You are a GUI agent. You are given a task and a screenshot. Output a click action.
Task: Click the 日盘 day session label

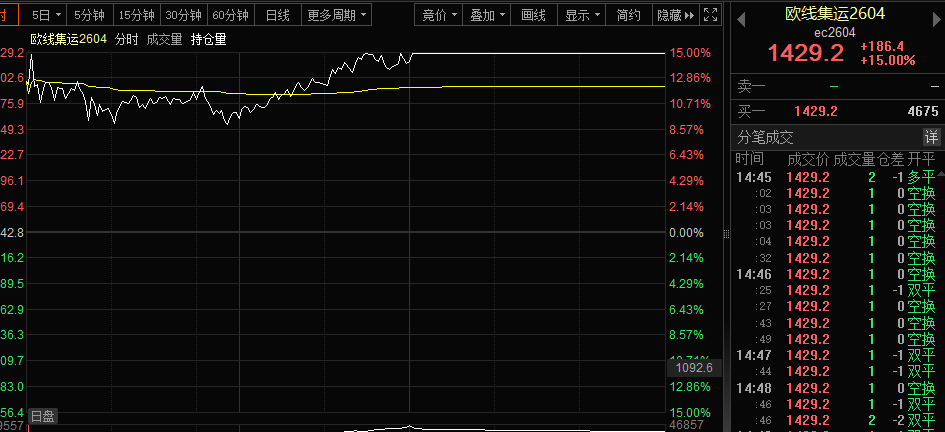(43, 416)
